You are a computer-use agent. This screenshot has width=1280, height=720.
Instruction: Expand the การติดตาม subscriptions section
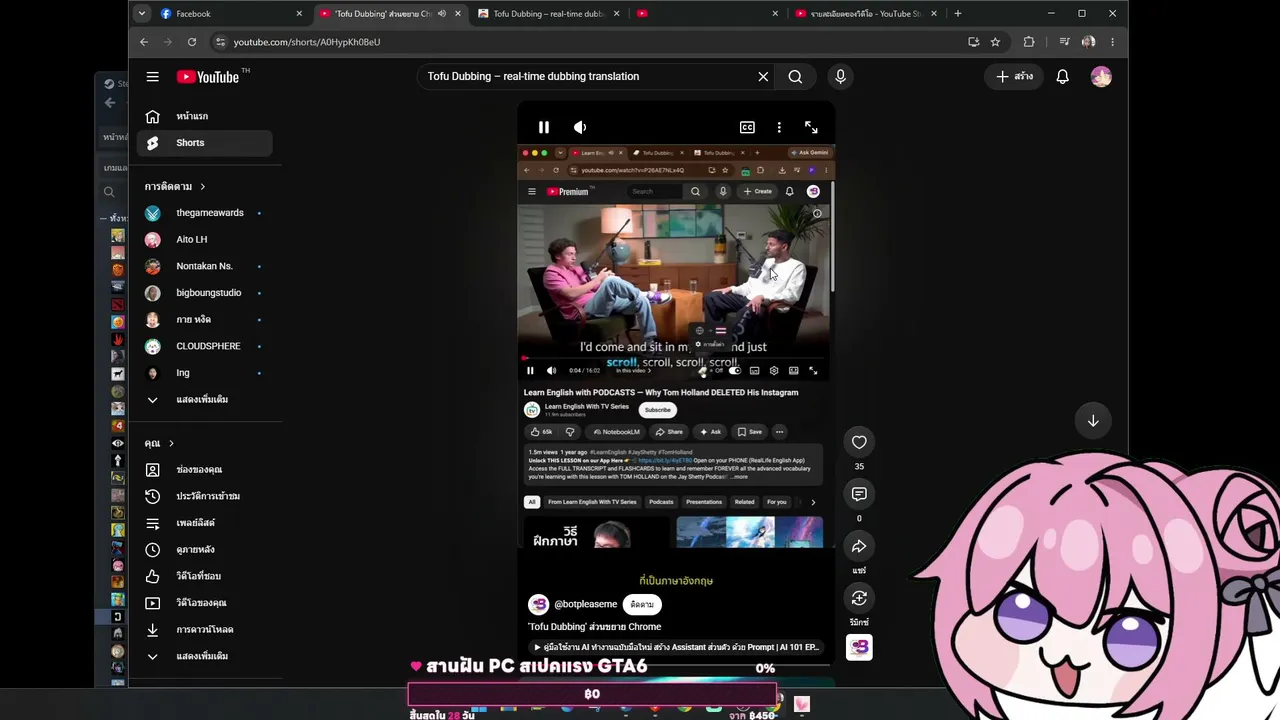point(175,186)
